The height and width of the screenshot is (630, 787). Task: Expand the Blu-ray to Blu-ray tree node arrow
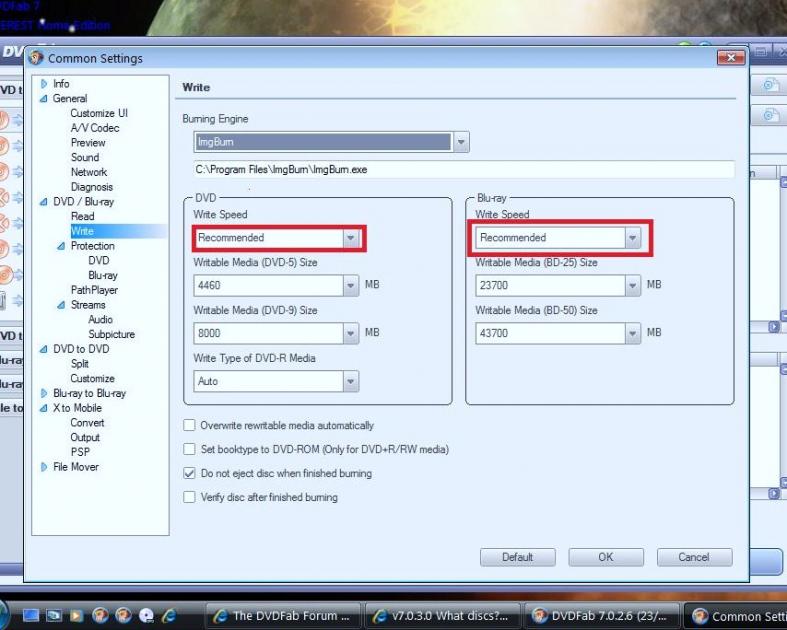coord(44,393)
